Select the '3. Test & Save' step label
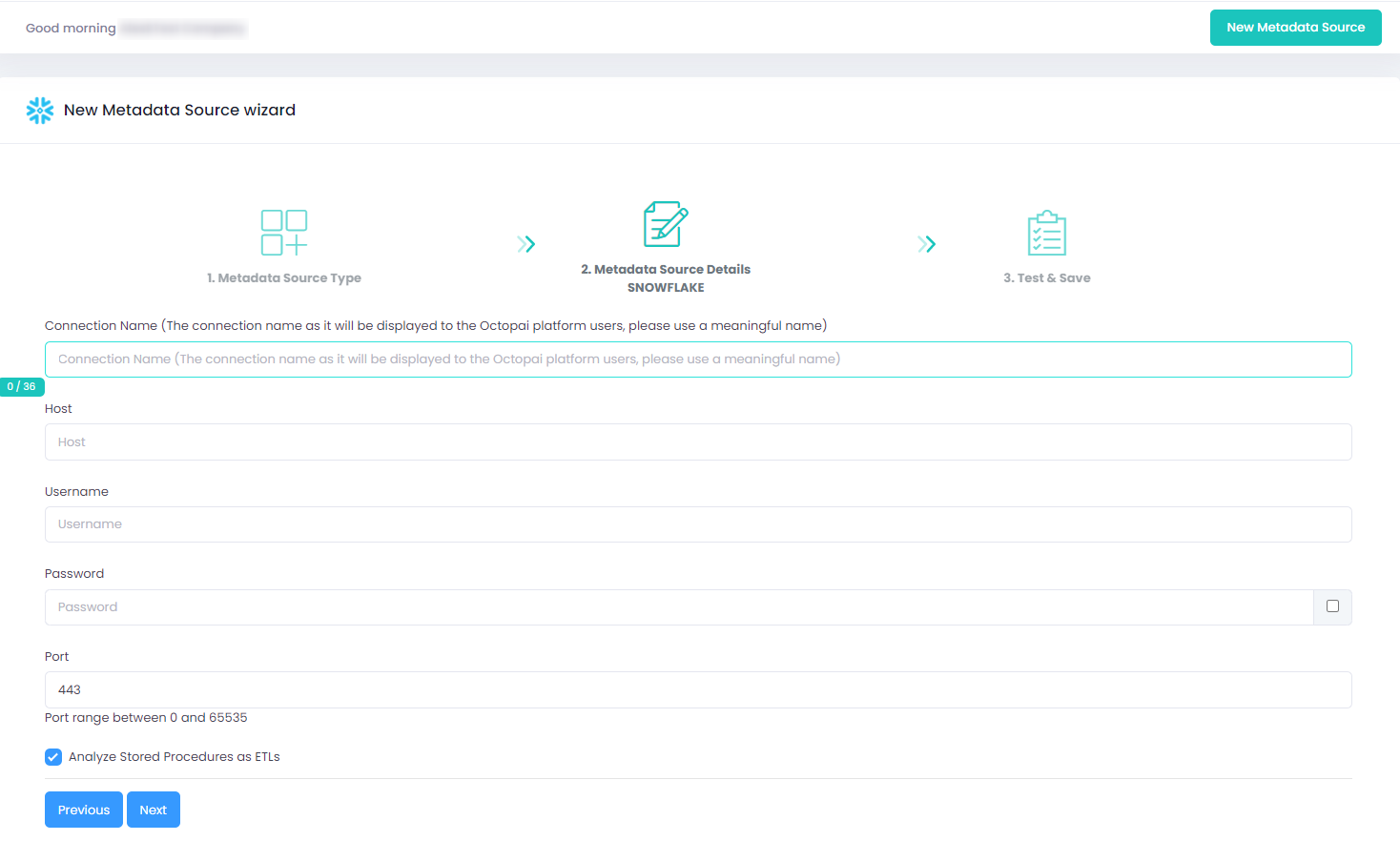The width and height of the screenshot is (1400, 841). pyautogui.click(x=1046, y=278)
